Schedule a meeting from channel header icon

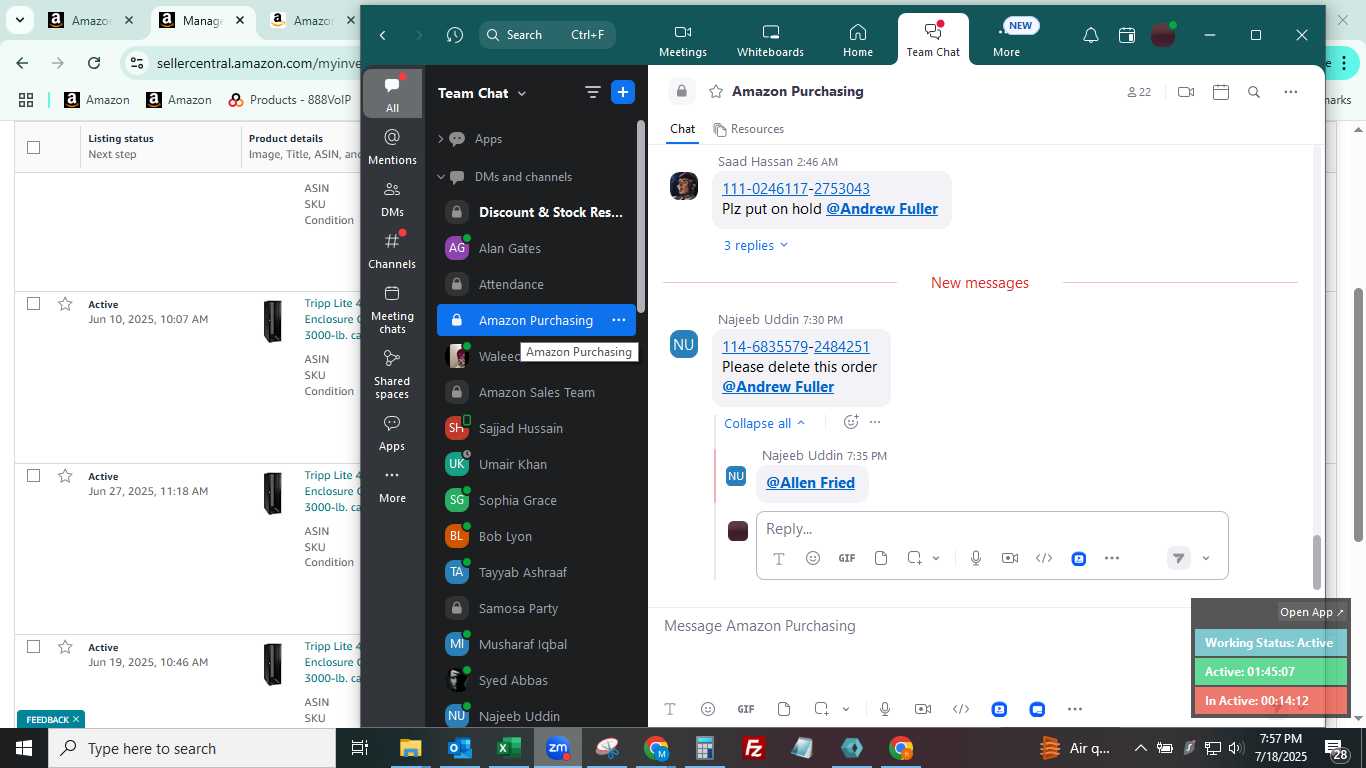[x=1220, y=92]
